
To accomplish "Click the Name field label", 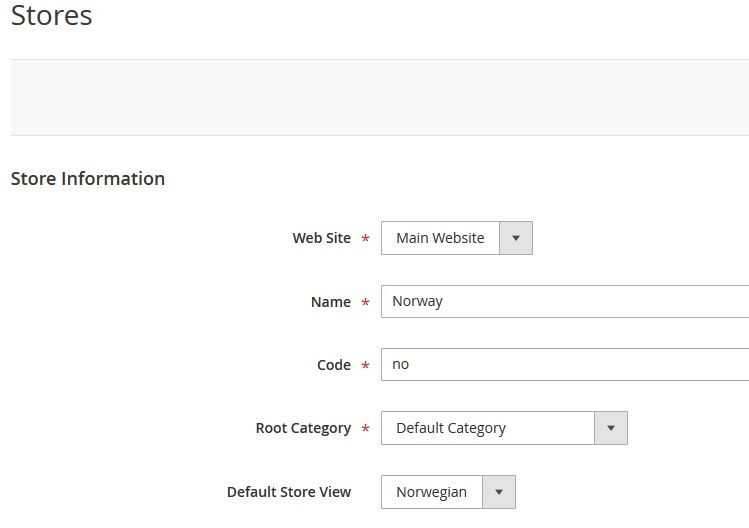I will pyautogui.click(x=330, y=302).
